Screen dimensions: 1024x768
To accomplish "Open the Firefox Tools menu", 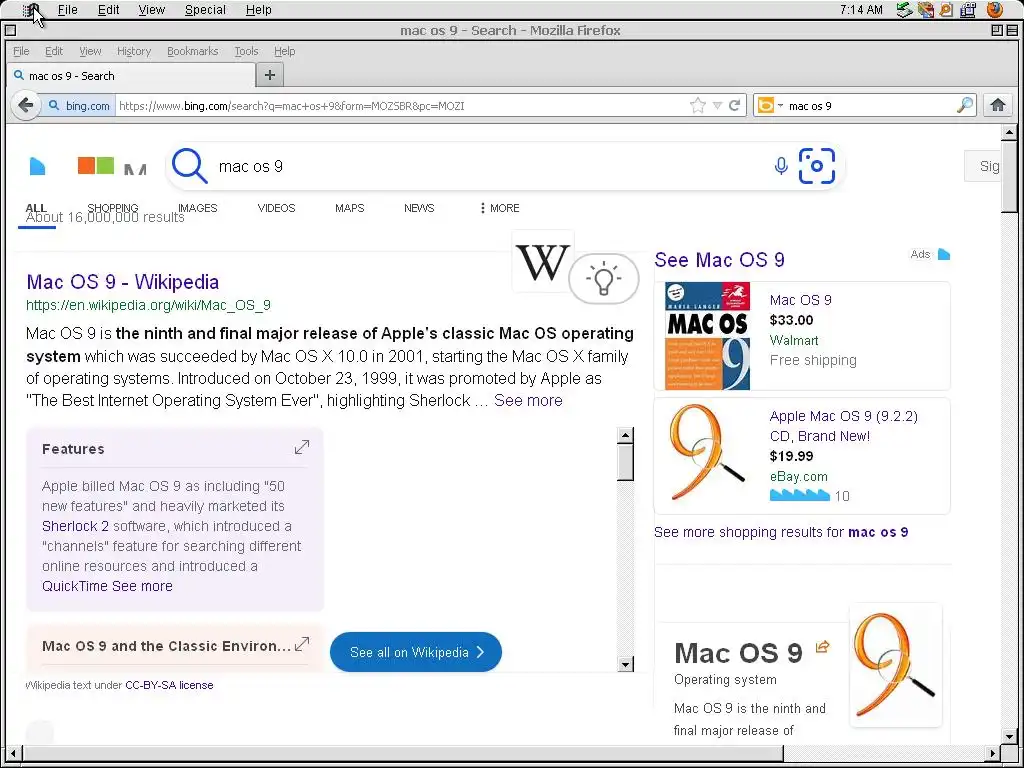I will tap(246, 51).
